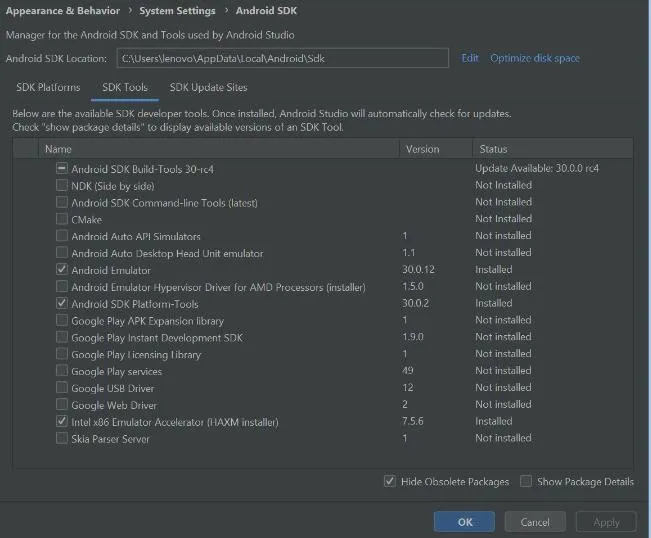Click version 1.1 of Desktop Head Unit emulator

point(409,252)
